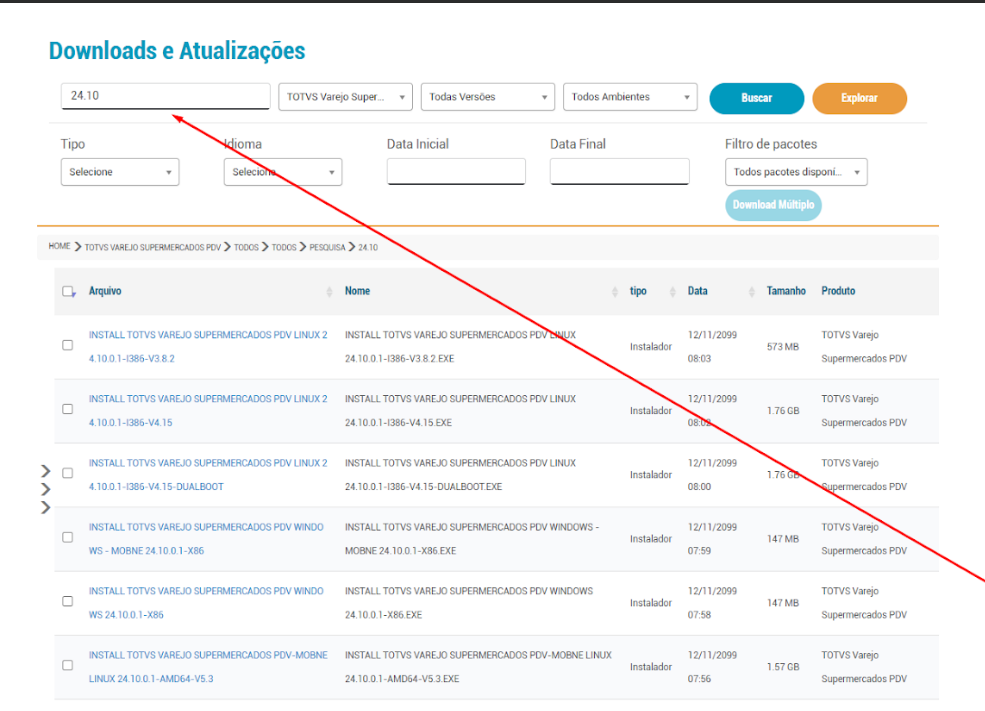Click the 1.57 GB size cell
The height and width of the screenshot is (711, 985).
tap(783, 667)
